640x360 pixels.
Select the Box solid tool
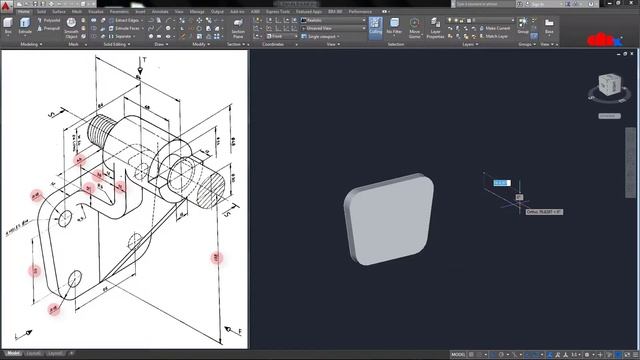coord(8,26)
